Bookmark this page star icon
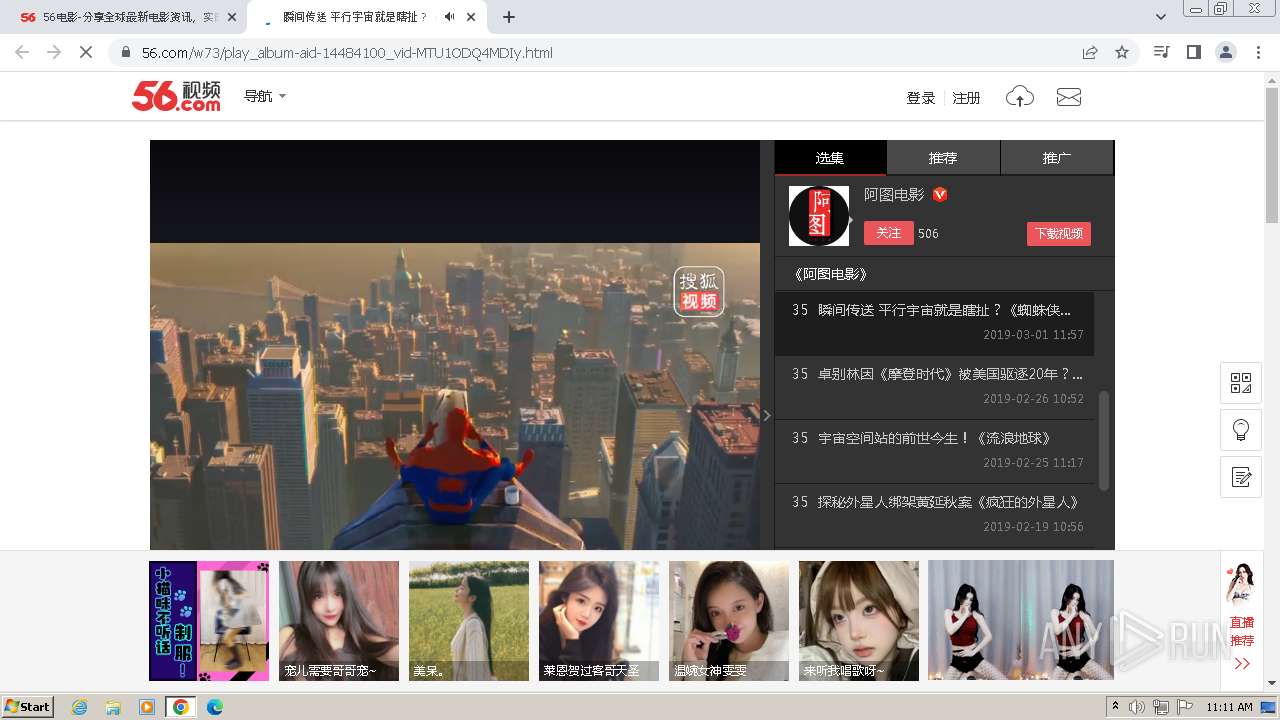 coord(1122,52)
